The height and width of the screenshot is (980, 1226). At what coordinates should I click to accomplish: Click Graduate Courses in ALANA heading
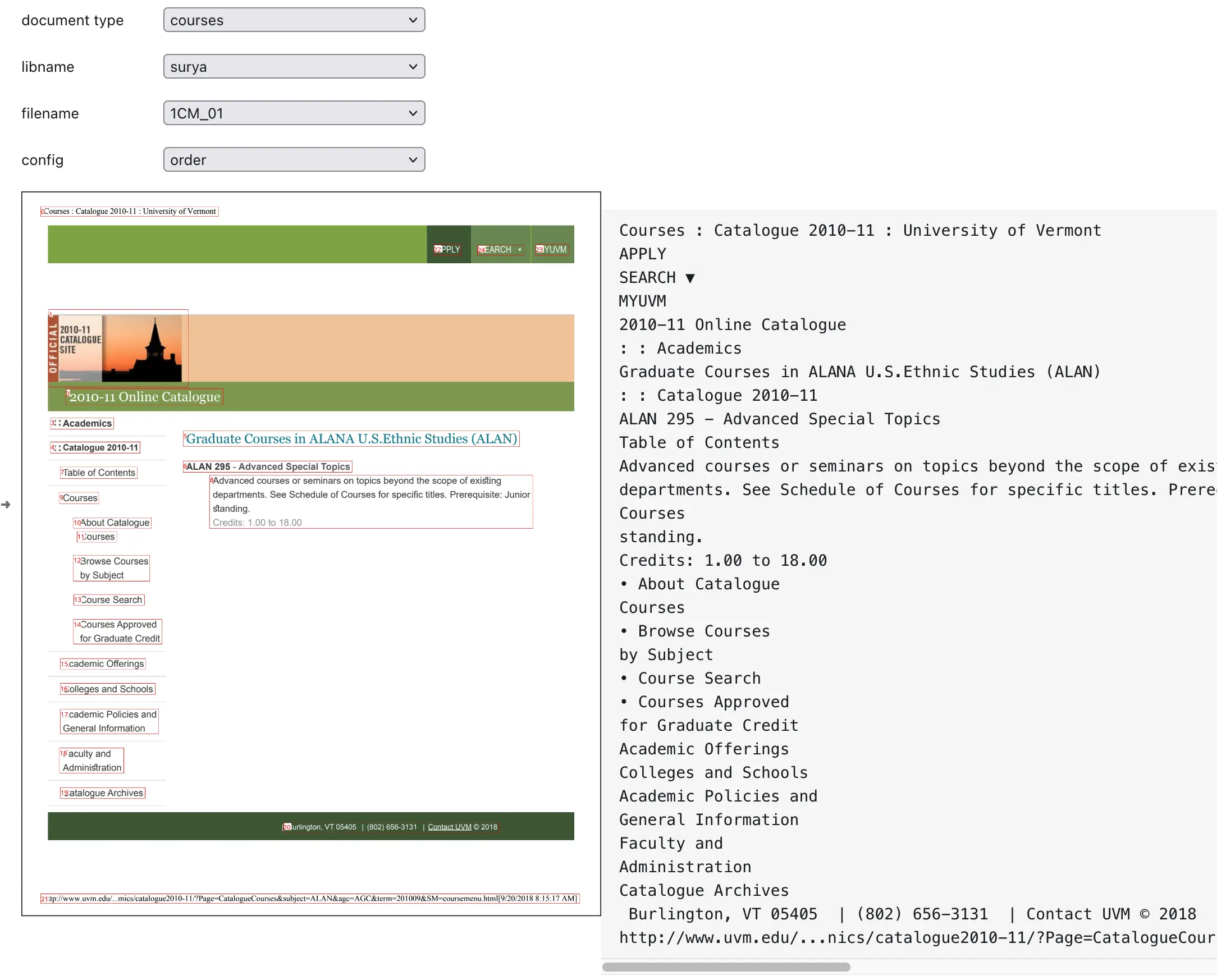(351, 439)
